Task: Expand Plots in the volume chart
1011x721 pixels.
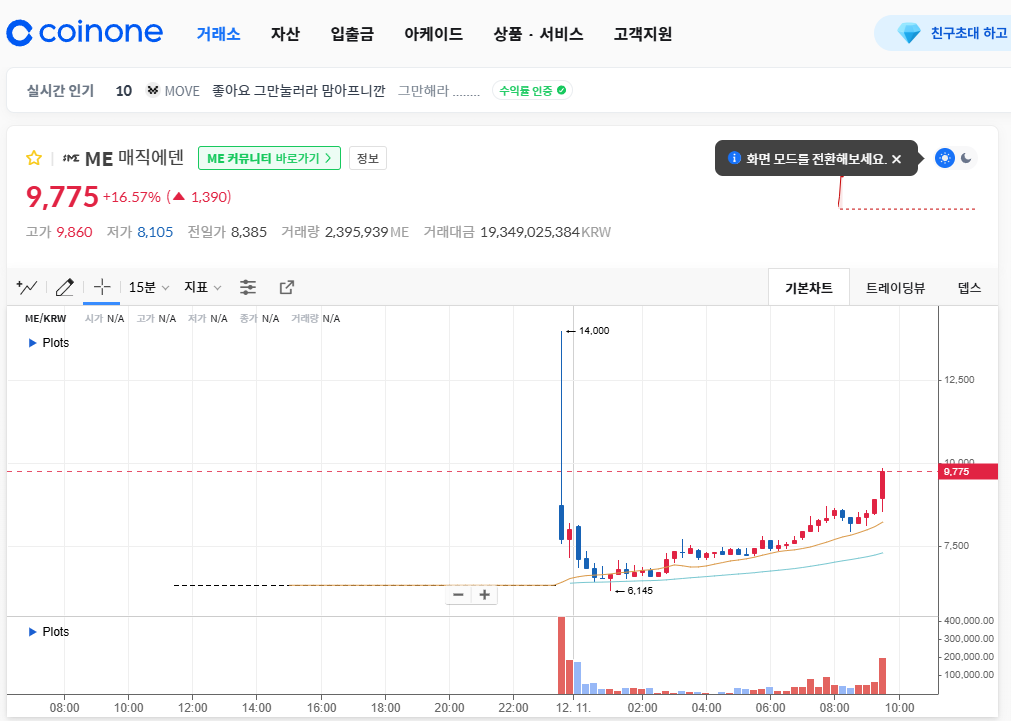Action: tap(48, 631)
